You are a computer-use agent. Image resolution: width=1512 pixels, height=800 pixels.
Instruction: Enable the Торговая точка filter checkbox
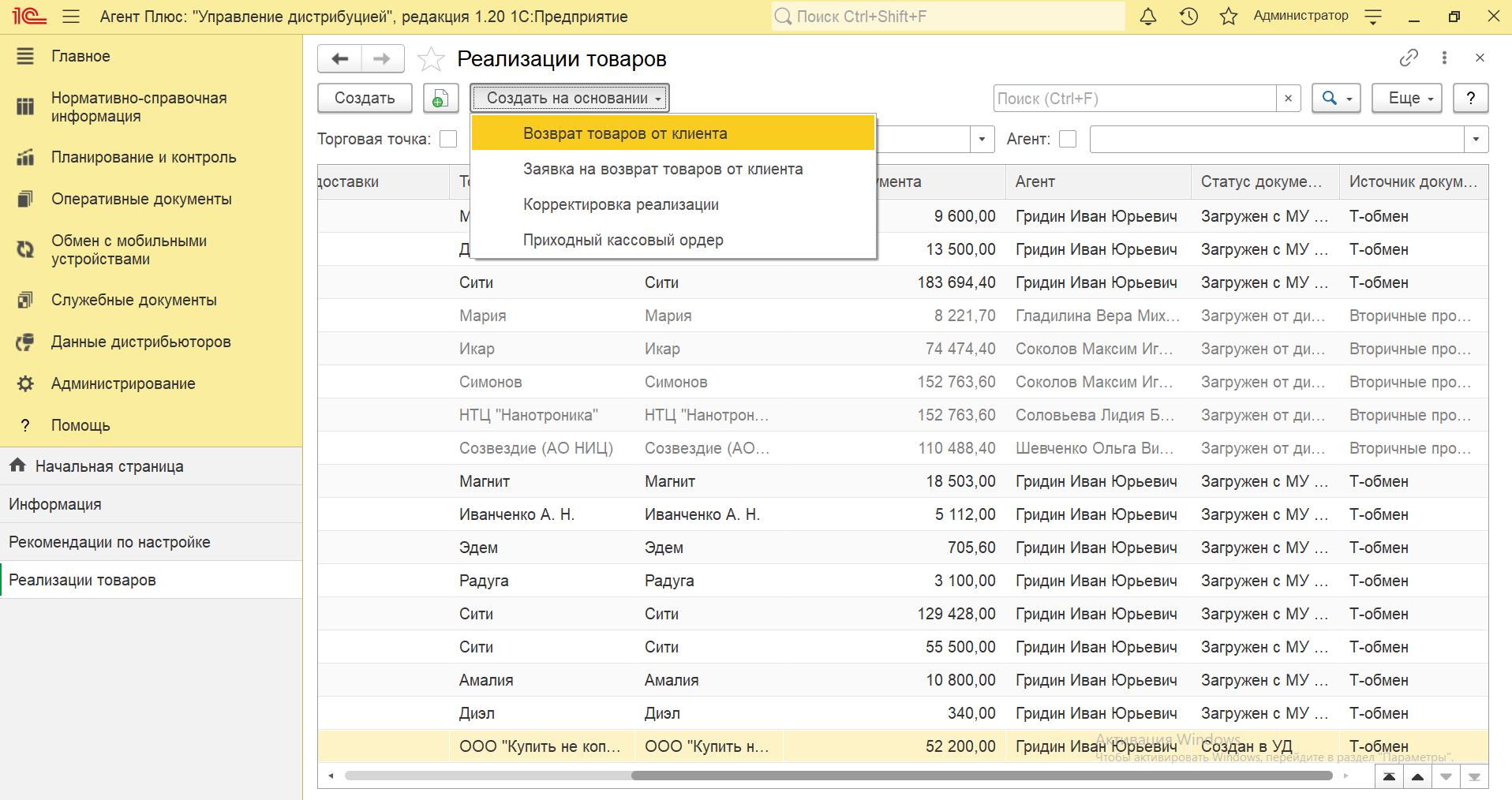pos(448,139)
